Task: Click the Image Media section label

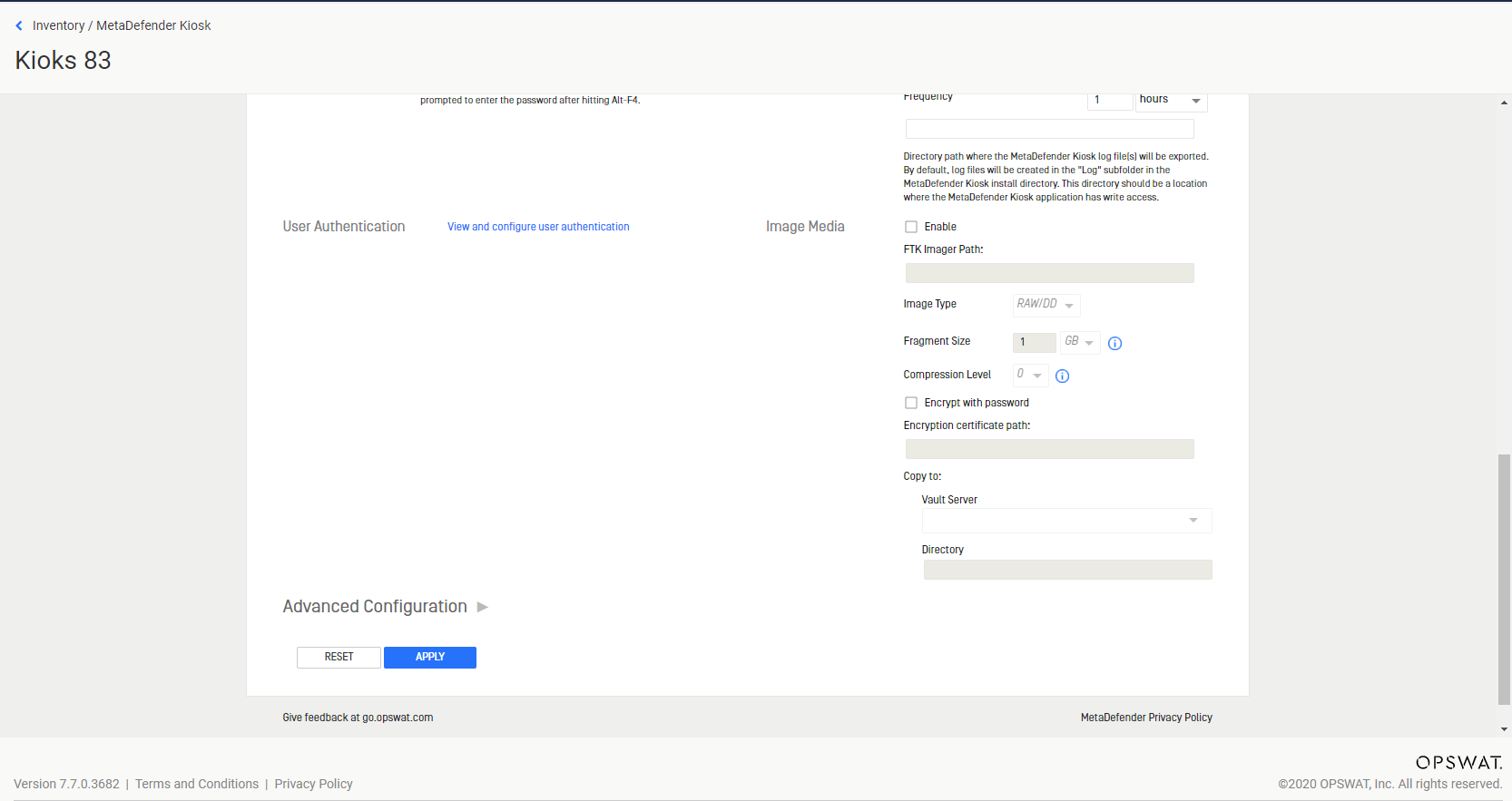Action: point(805,227)
